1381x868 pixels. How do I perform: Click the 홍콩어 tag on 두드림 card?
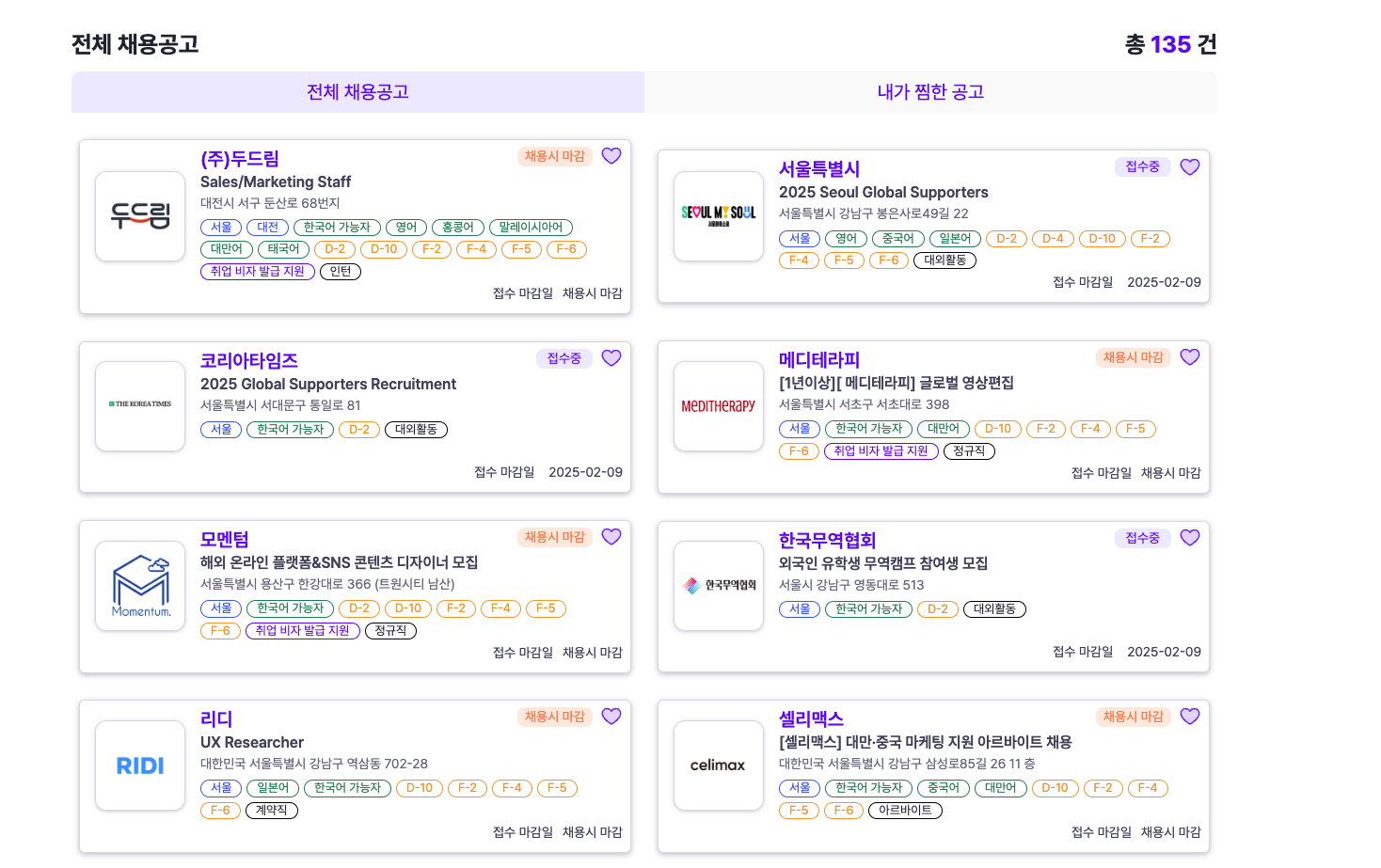(x=458, y=228)
